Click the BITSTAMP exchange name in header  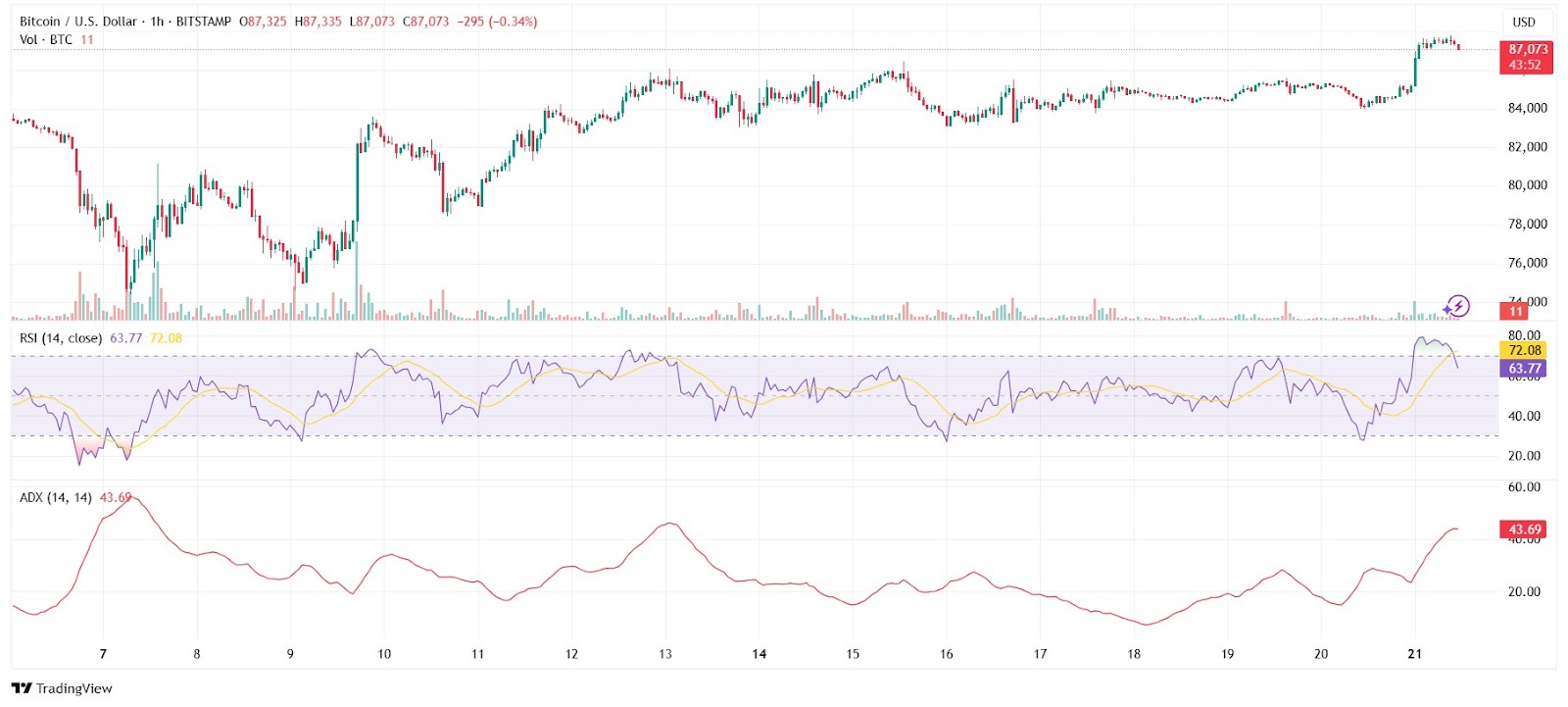tap(204, 22)
